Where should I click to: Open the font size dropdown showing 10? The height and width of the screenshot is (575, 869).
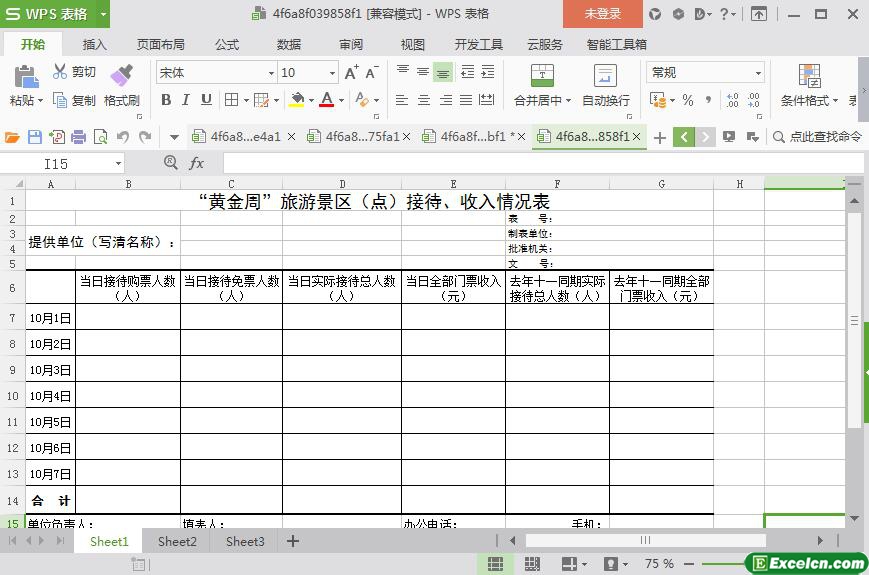pyautogui.click(x=332, y=73)
